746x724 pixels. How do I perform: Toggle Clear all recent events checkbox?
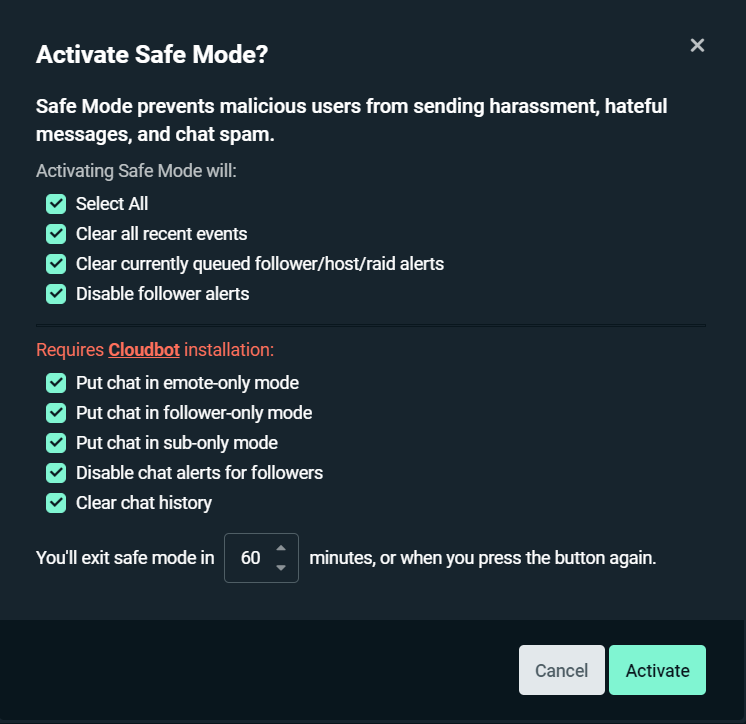click(56, 234)
